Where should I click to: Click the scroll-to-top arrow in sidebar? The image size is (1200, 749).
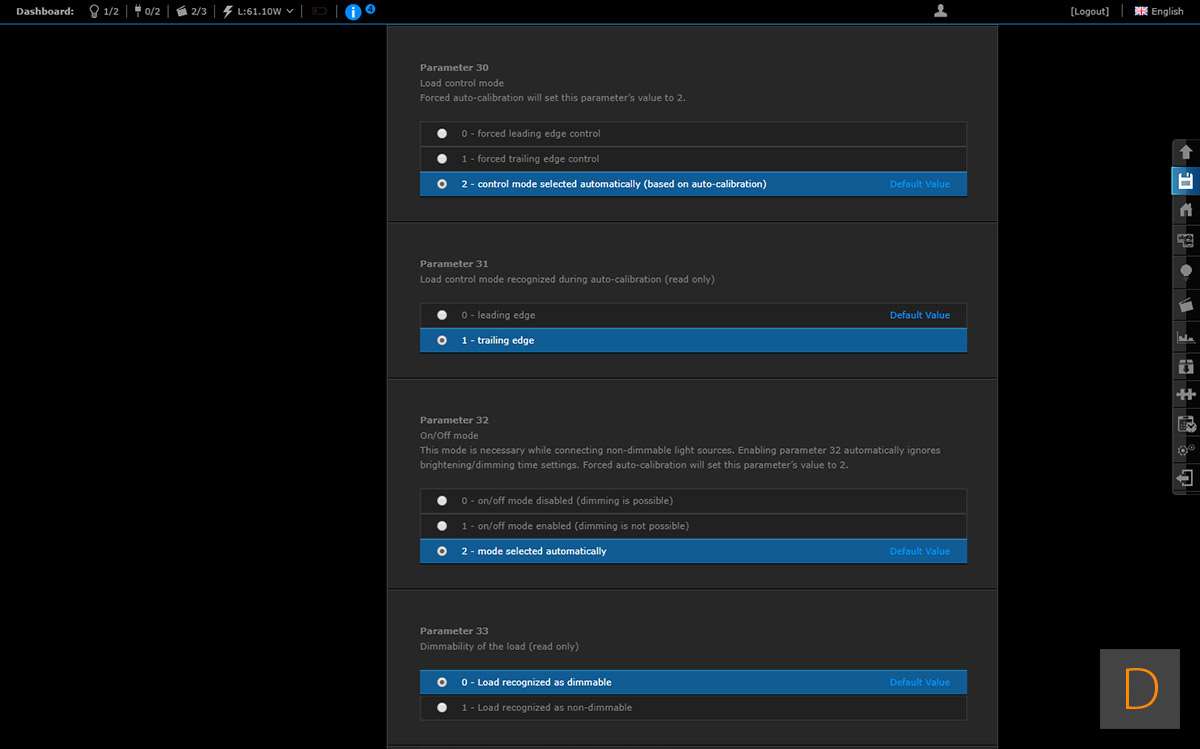tap(1186, 152)
